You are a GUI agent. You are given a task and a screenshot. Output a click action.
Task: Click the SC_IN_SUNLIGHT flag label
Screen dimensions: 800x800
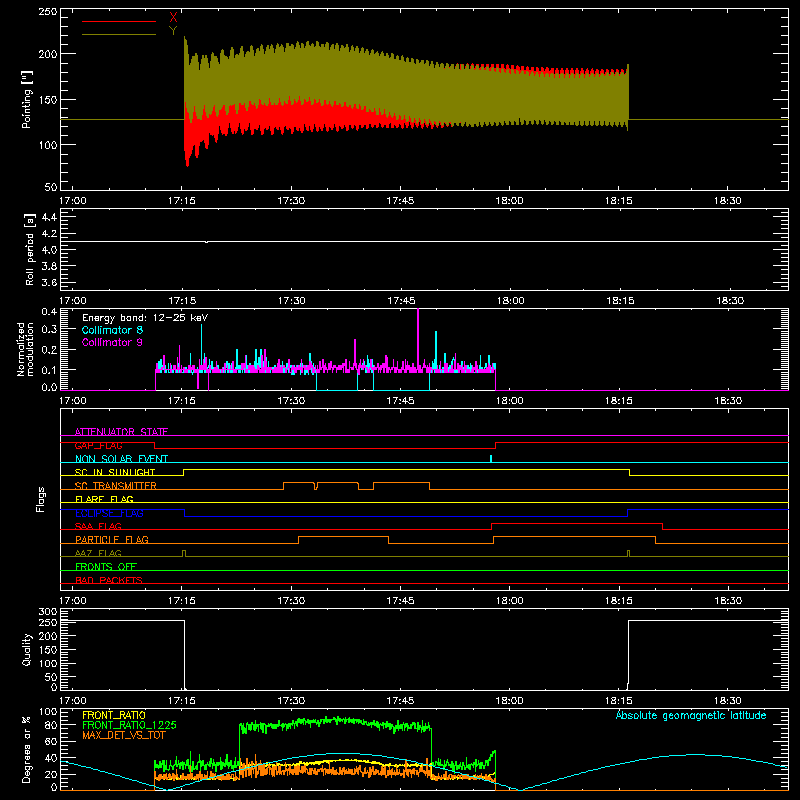click(x=115, y=472)
